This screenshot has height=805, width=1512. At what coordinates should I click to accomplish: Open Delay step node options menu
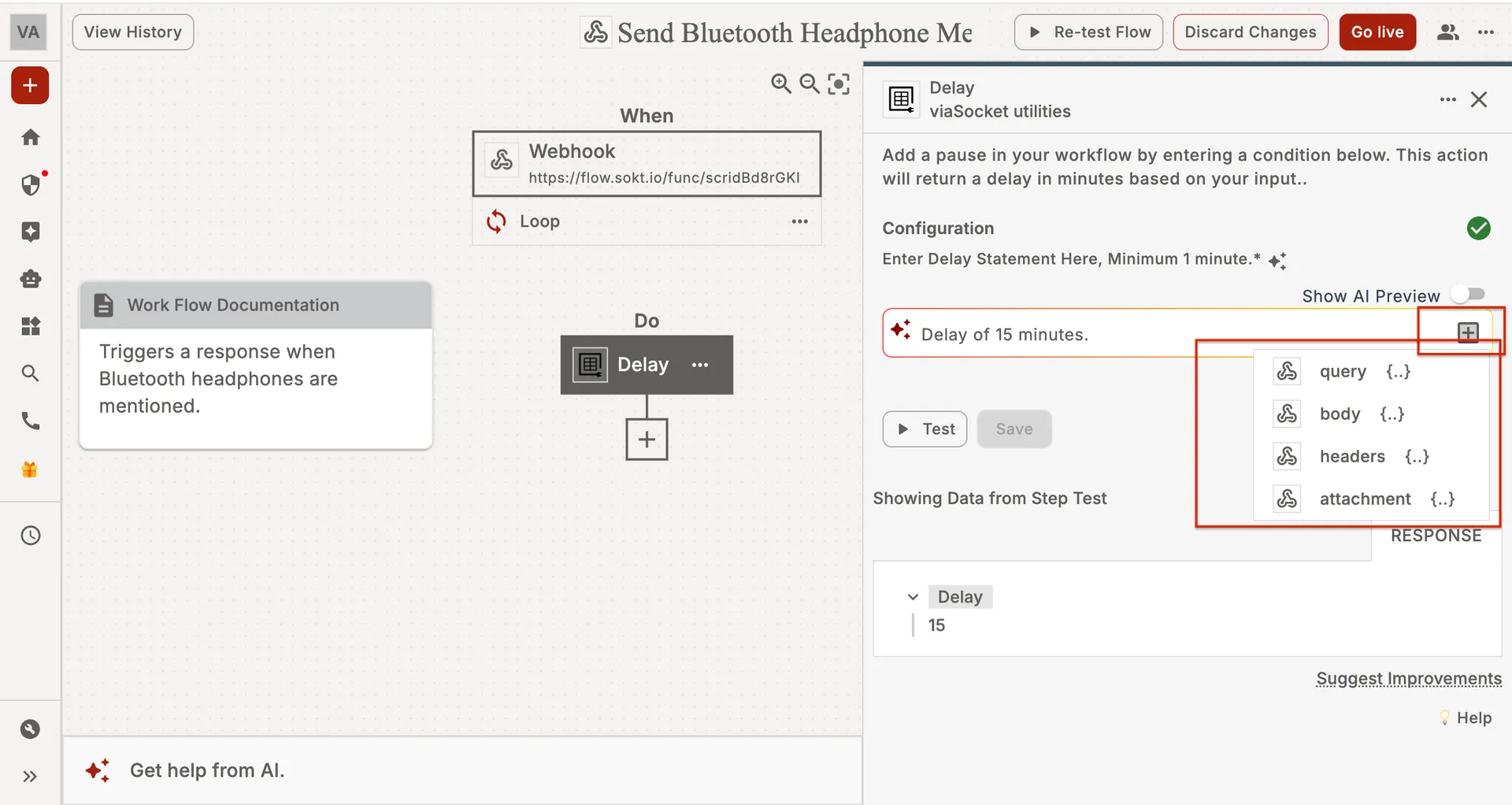coord(700,365)
